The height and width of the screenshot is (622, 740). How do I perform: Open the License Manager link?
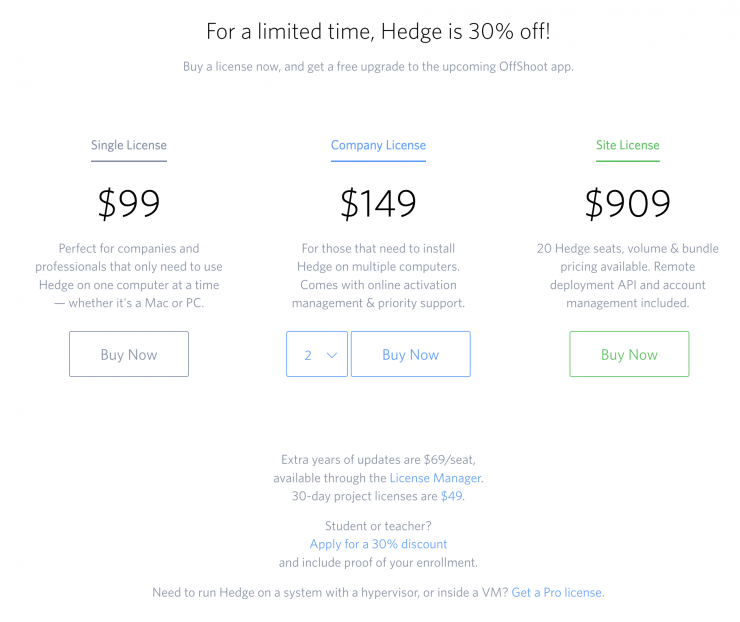click(436, 478)
